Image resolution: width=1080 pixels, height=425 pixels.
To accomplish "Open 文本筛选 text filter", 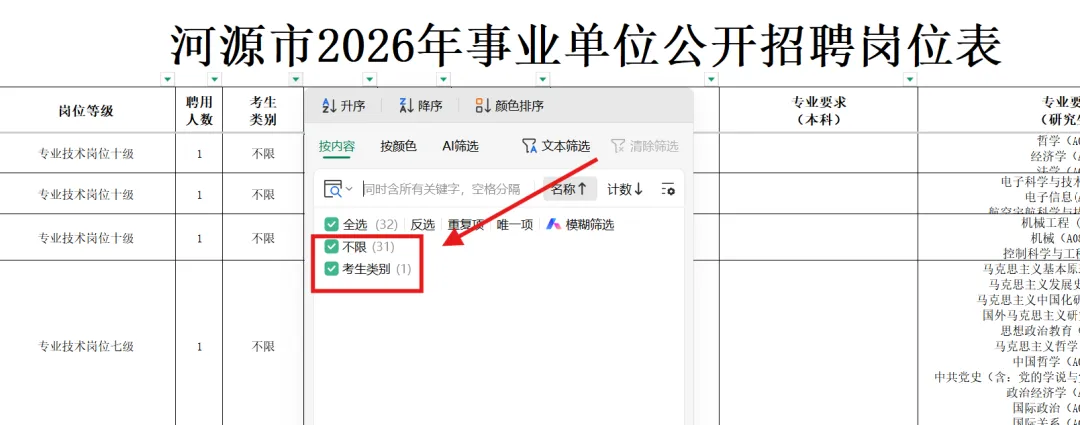I will click(x=556, y=146).
